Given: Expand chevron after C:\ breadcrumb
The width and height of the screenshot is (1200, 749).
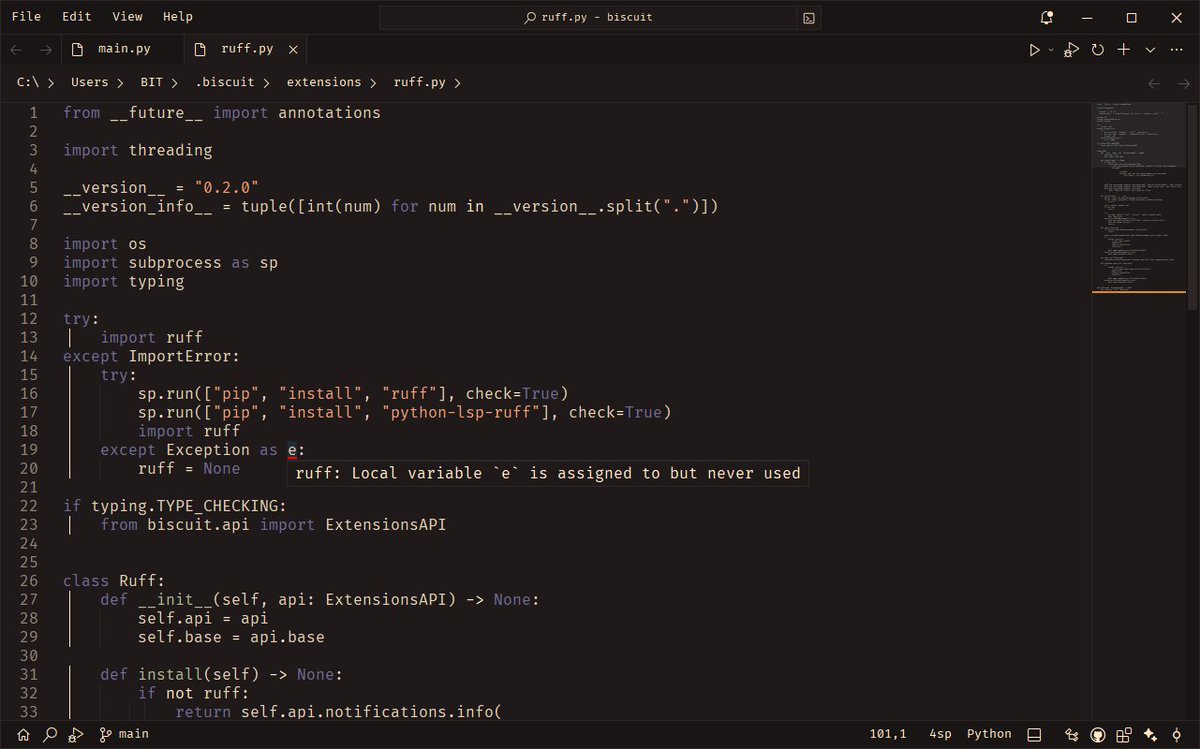Looking at the screenshot, I should click(51, 83).
